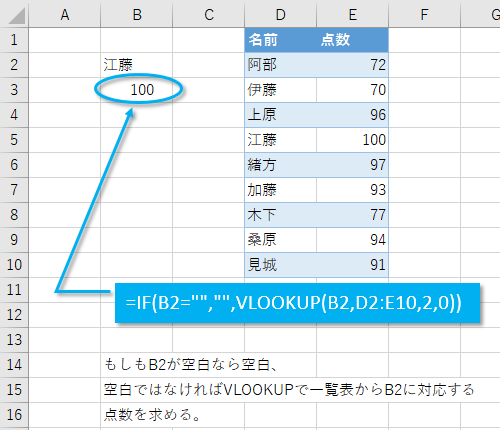The image size is (500, 430).
Task: Select the score cell 100 in column E
Action: click(353, 140)
